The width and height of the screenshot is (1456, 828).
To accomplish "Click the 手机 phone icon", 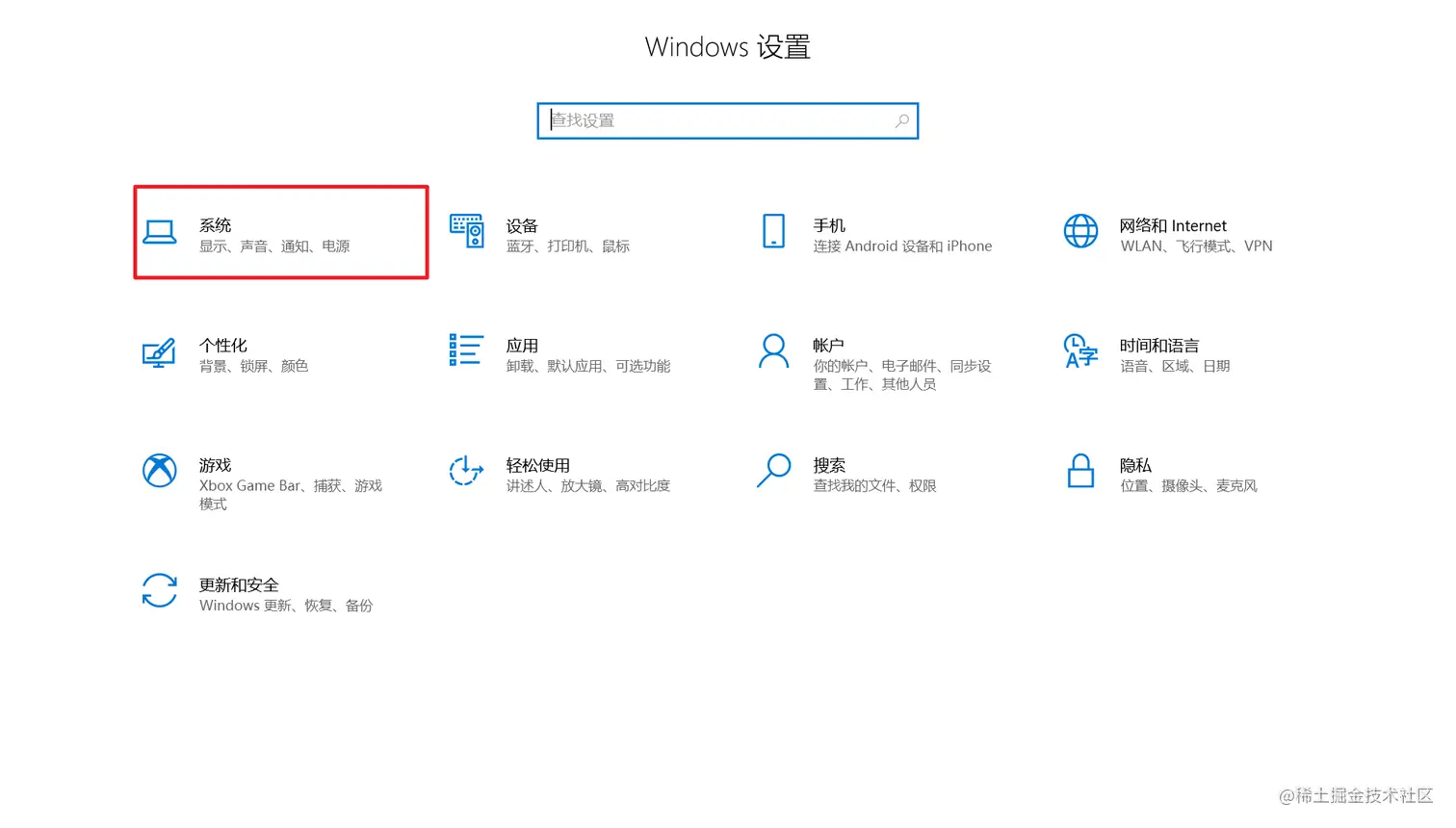I will [x=774, y=231].
